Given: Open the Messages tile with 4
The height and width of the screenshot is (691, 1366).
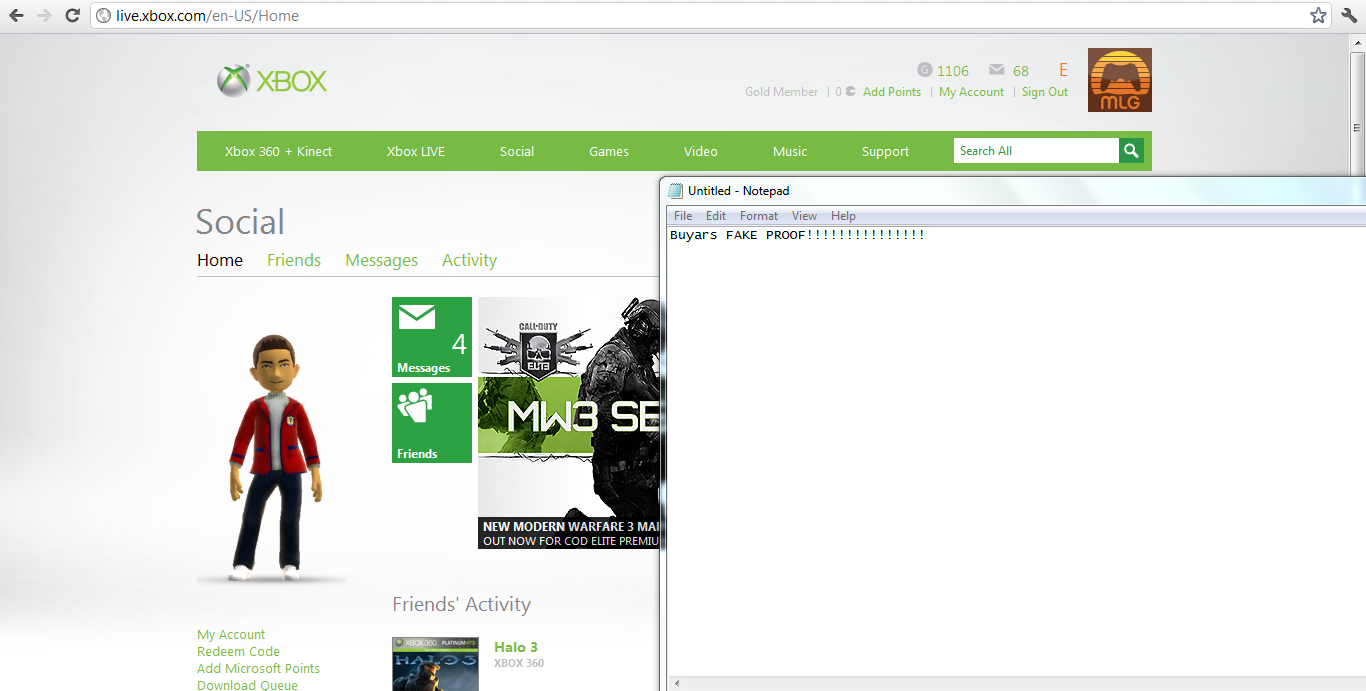Looking at the screenshot, I should pos(431,337).
